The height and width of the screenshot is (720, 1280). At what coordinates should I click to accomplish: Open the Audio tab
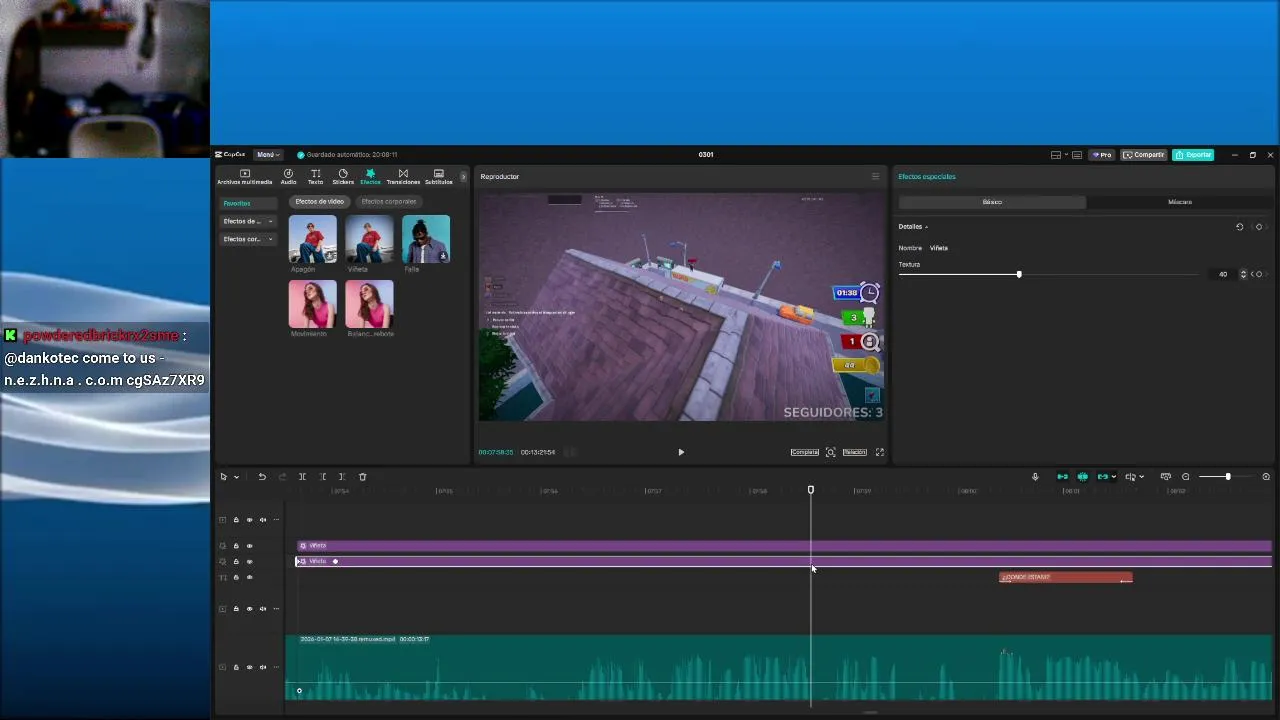point(288,177)
